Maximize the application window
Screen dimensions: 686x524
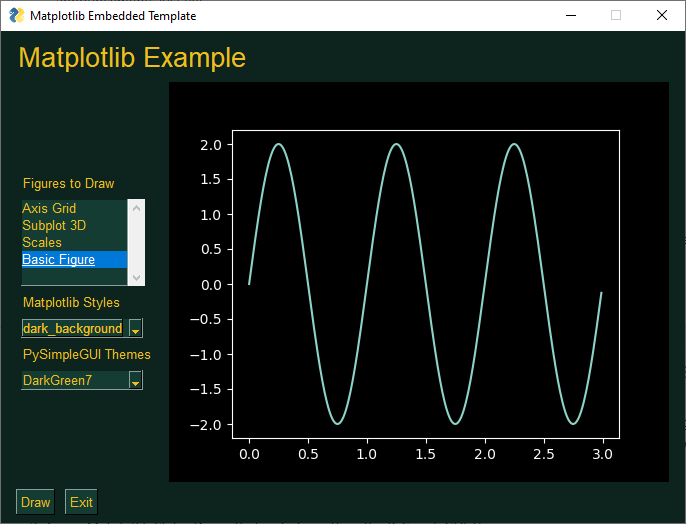coord(616,15)
